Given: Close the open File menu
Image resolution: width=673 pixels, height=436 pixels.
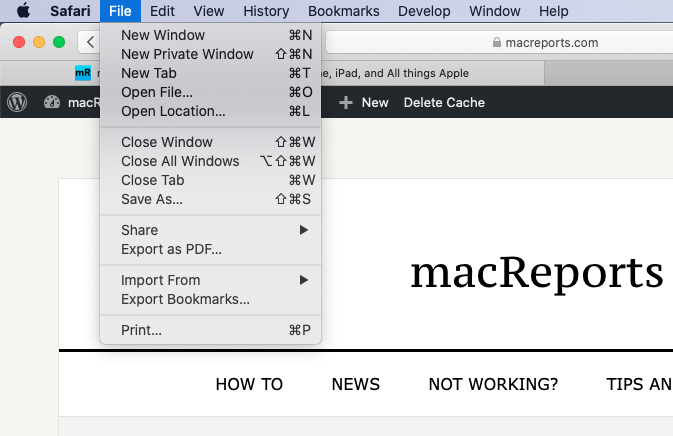Looking at the screenshot, I should point(120,11).
